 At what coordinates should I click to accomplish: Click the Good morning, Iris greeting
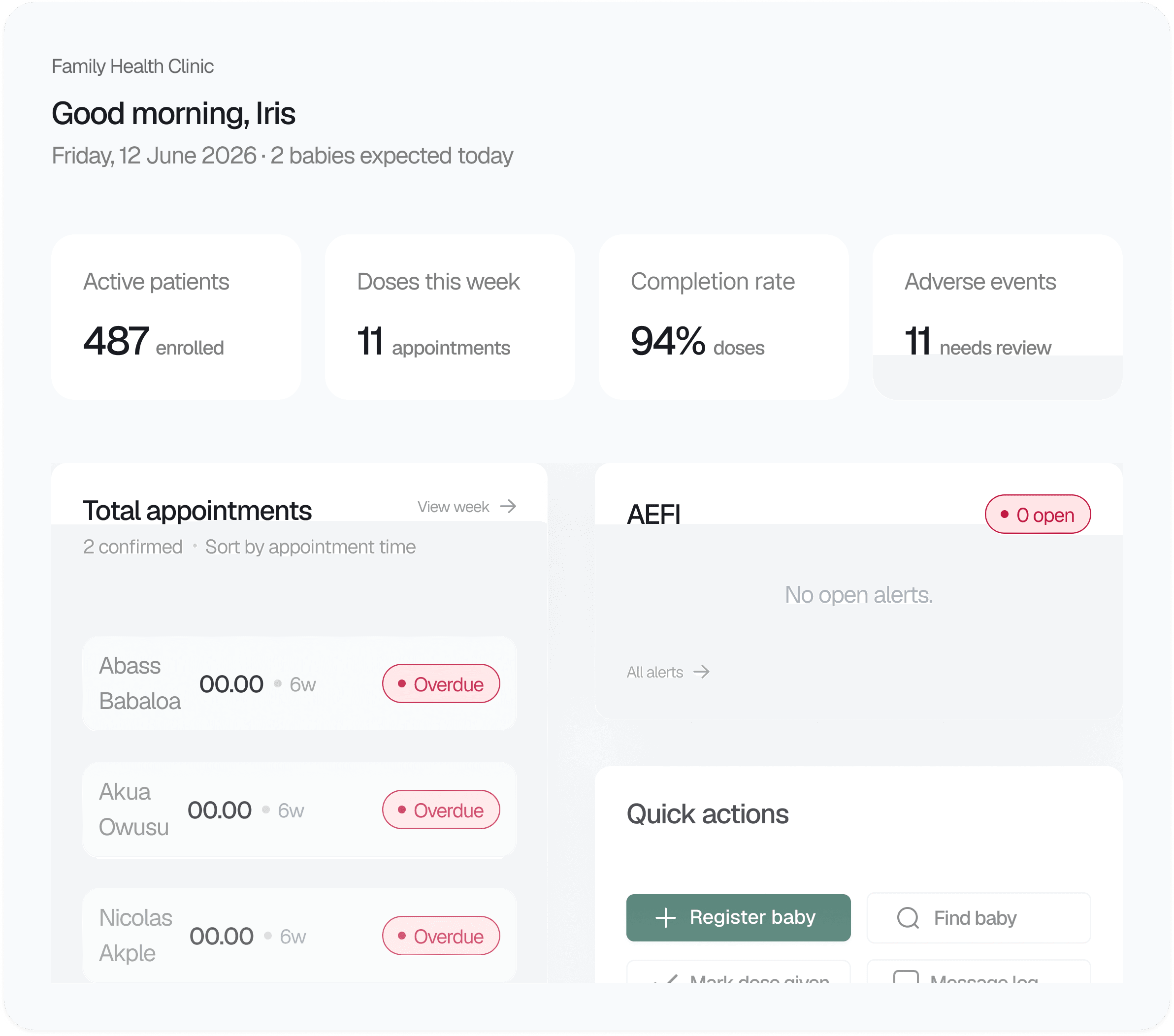click(173, 113)
